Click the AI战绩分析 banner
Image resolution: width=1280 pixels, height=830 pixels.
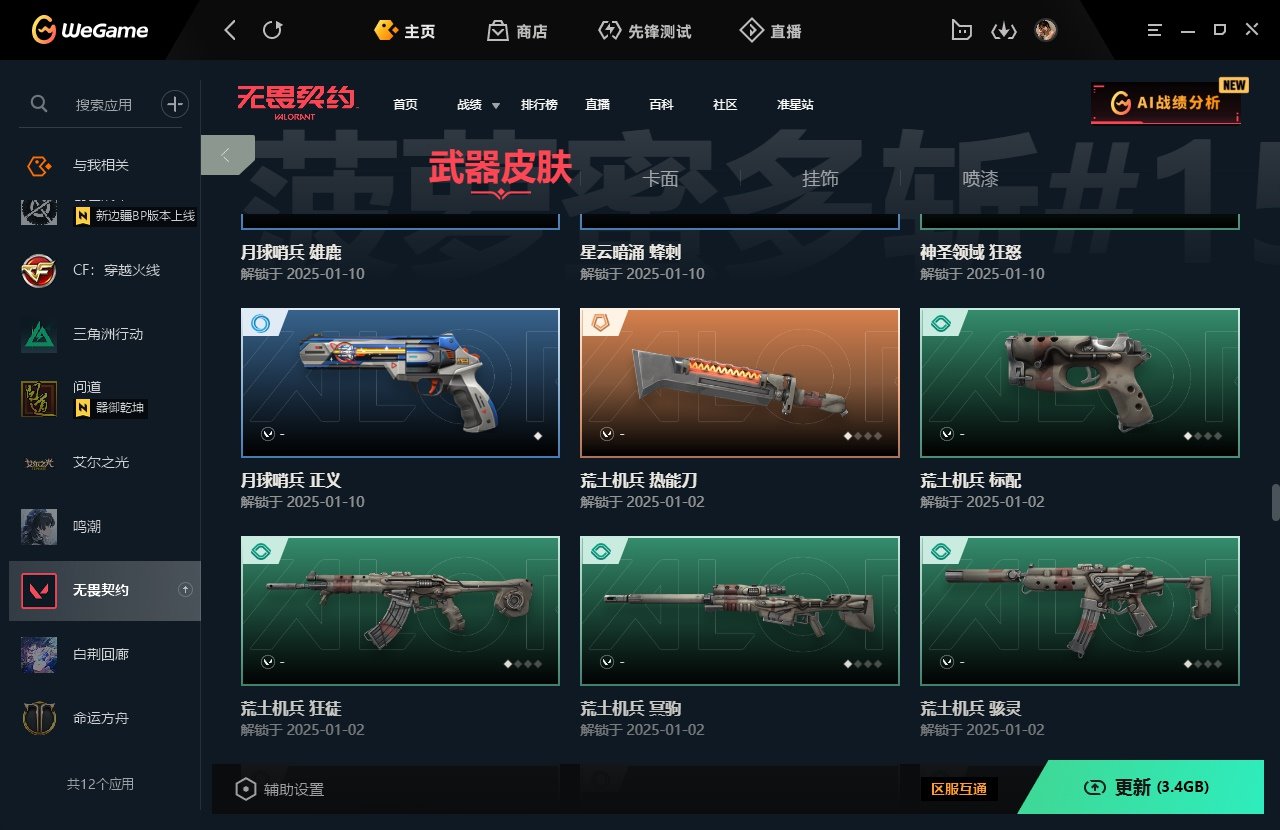[x=1166, y=103]
